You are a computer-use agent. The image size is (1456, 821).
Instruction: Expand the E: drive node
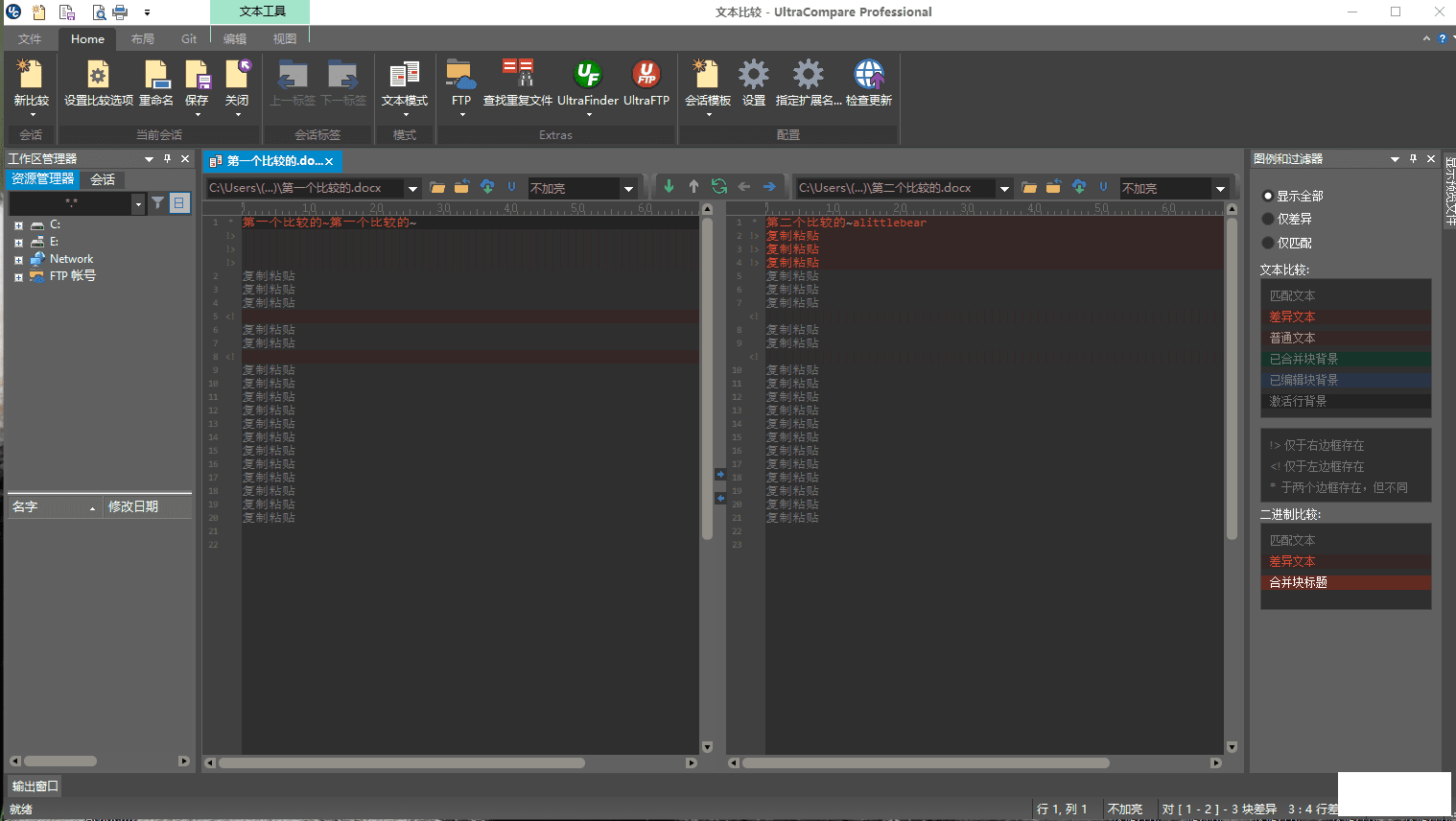pos(18,243)
